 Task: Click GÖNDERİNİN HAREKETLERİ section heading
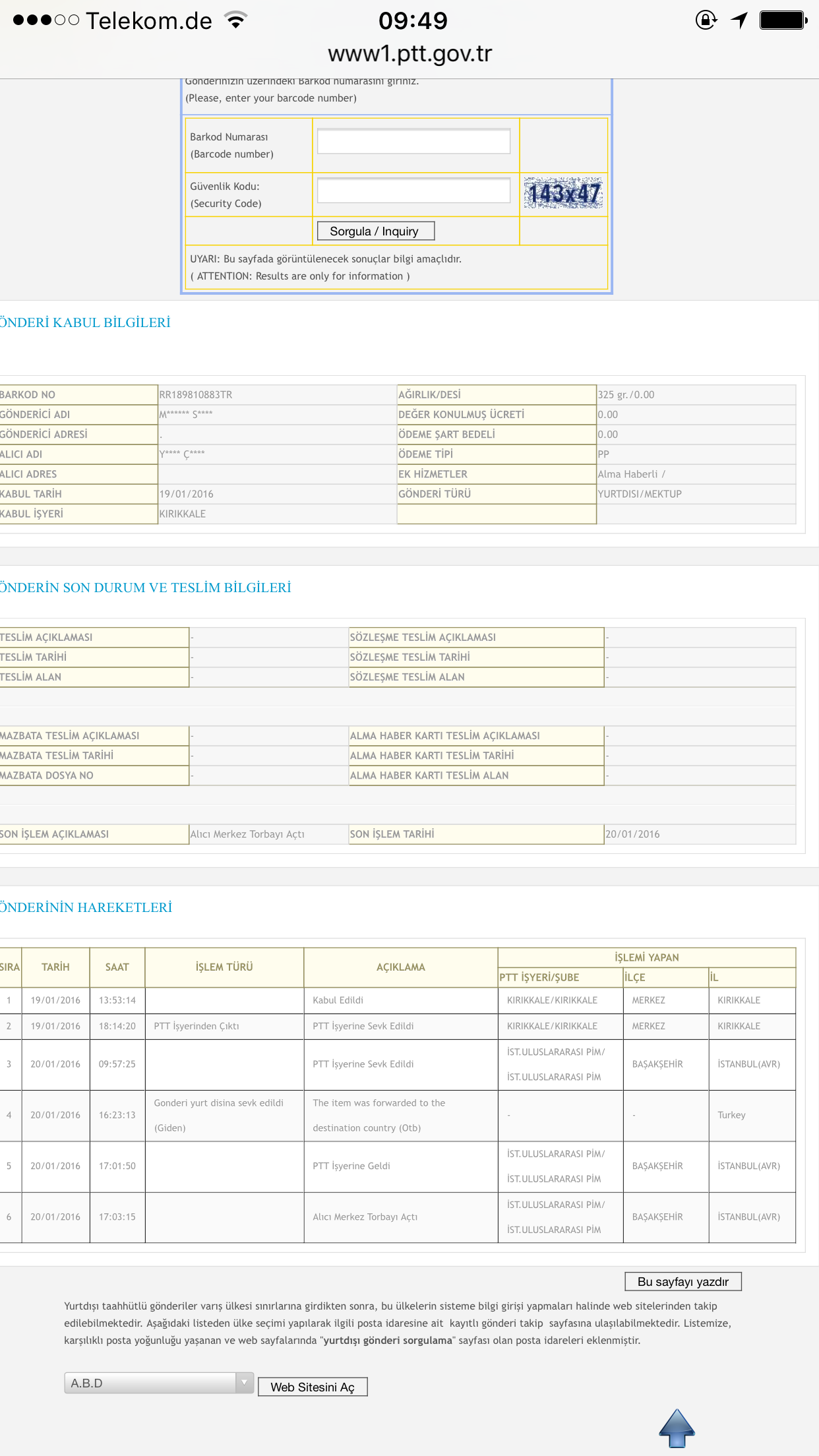(86, 907)
